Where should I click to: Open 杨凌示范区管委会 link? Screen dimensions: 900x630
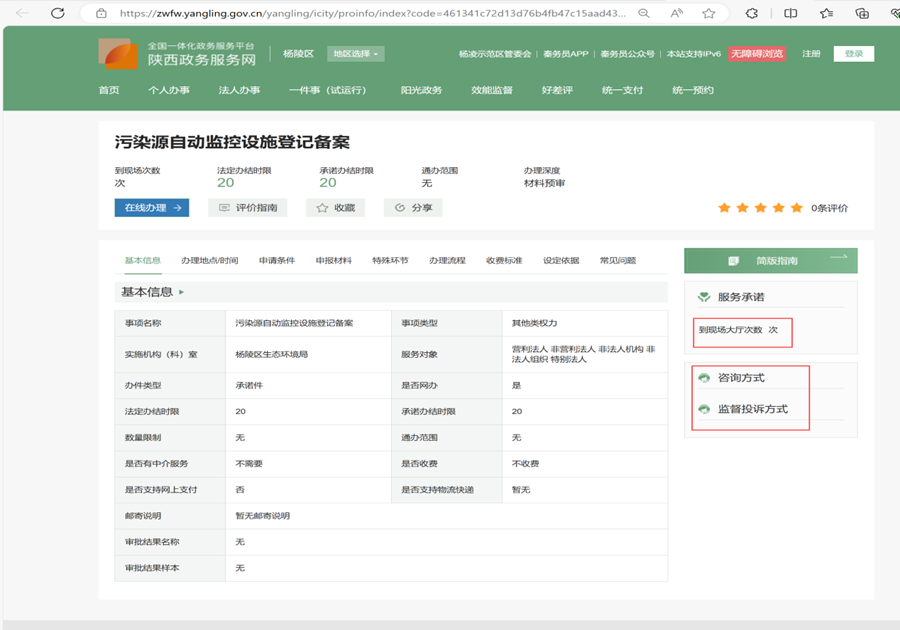495,54
